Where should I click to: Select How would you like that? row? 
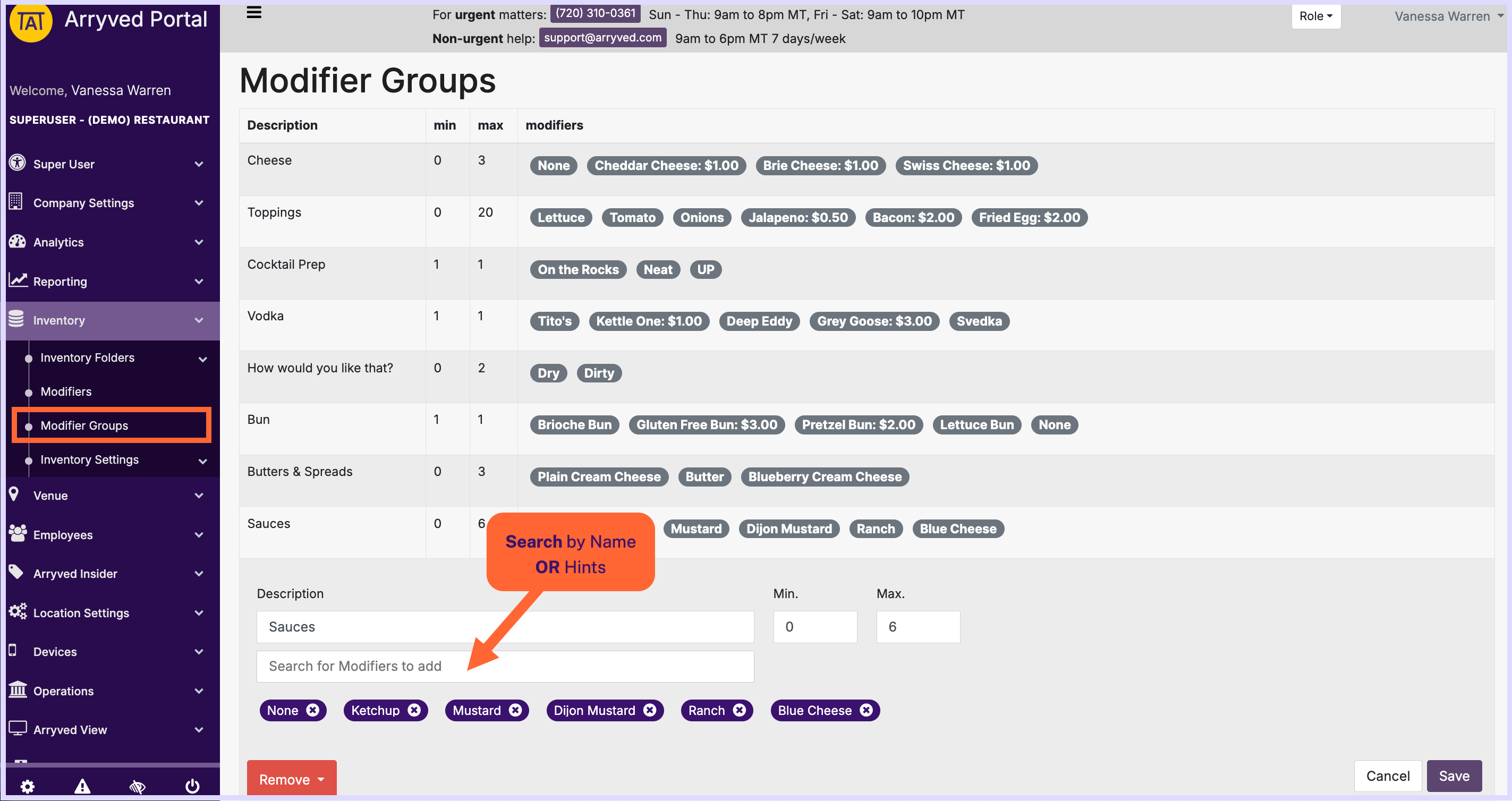867,377
